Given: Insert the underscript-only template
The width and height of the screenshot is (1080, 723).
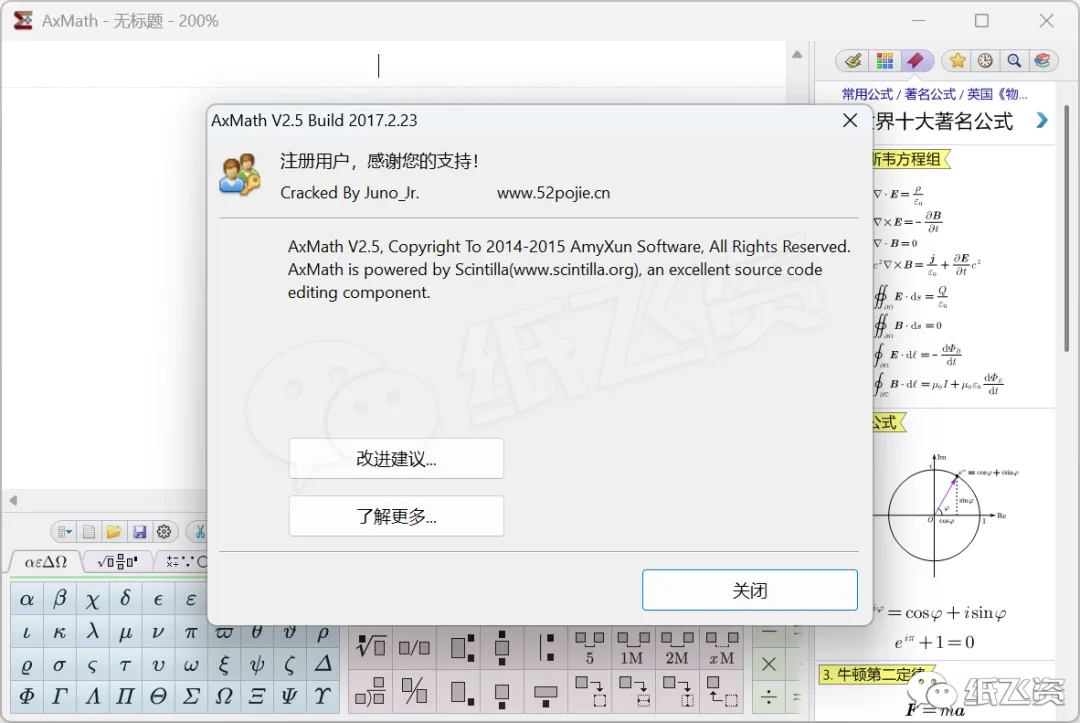Looking at the screenshot, I should click(502, 691).
